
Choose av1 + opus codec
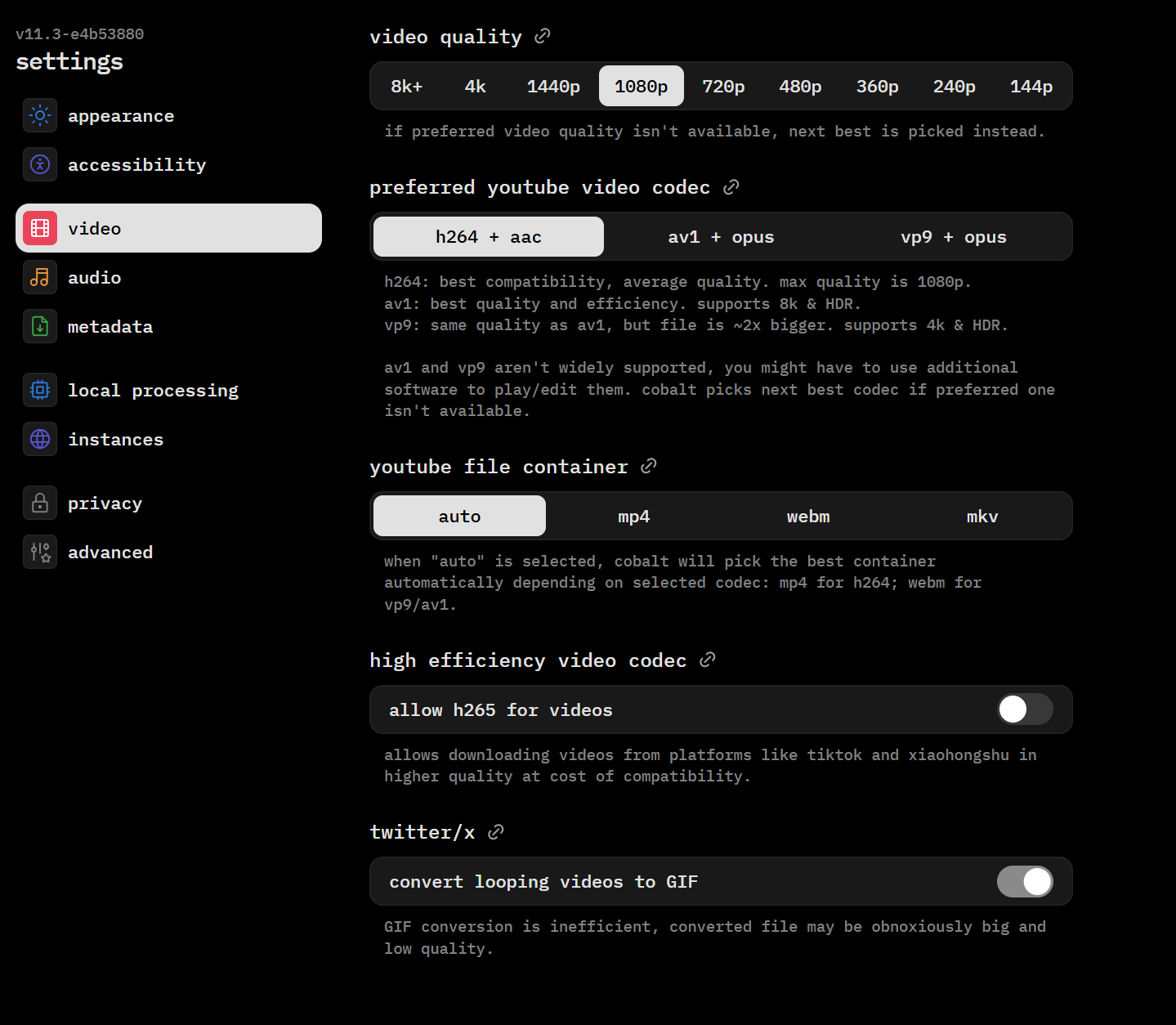720,237
